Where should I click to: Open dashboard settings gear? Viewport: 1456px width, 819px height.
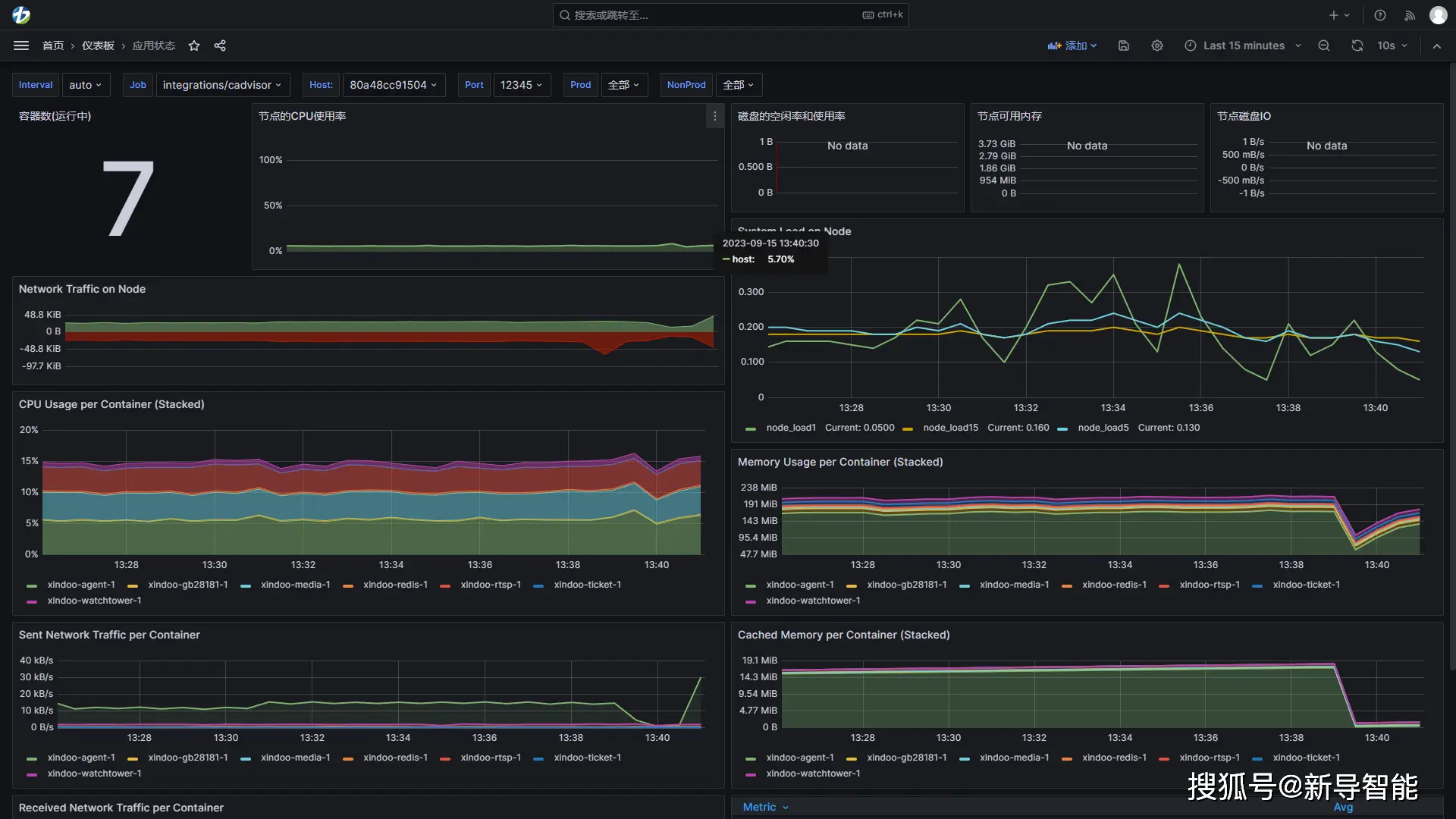(1157, 45)
